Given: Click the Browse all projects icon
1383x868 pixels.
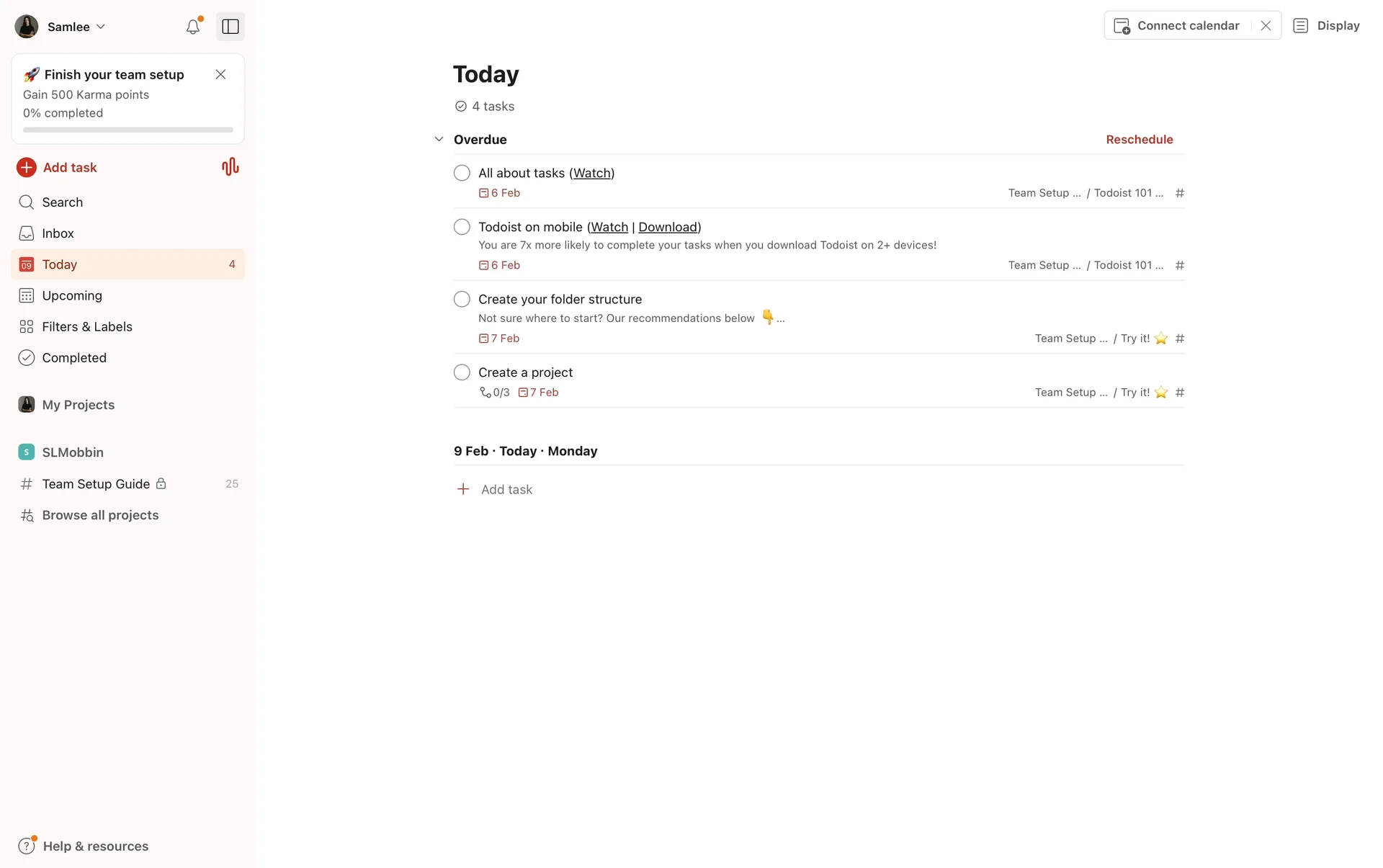Looking at the screenshot, I should (27, 515).
